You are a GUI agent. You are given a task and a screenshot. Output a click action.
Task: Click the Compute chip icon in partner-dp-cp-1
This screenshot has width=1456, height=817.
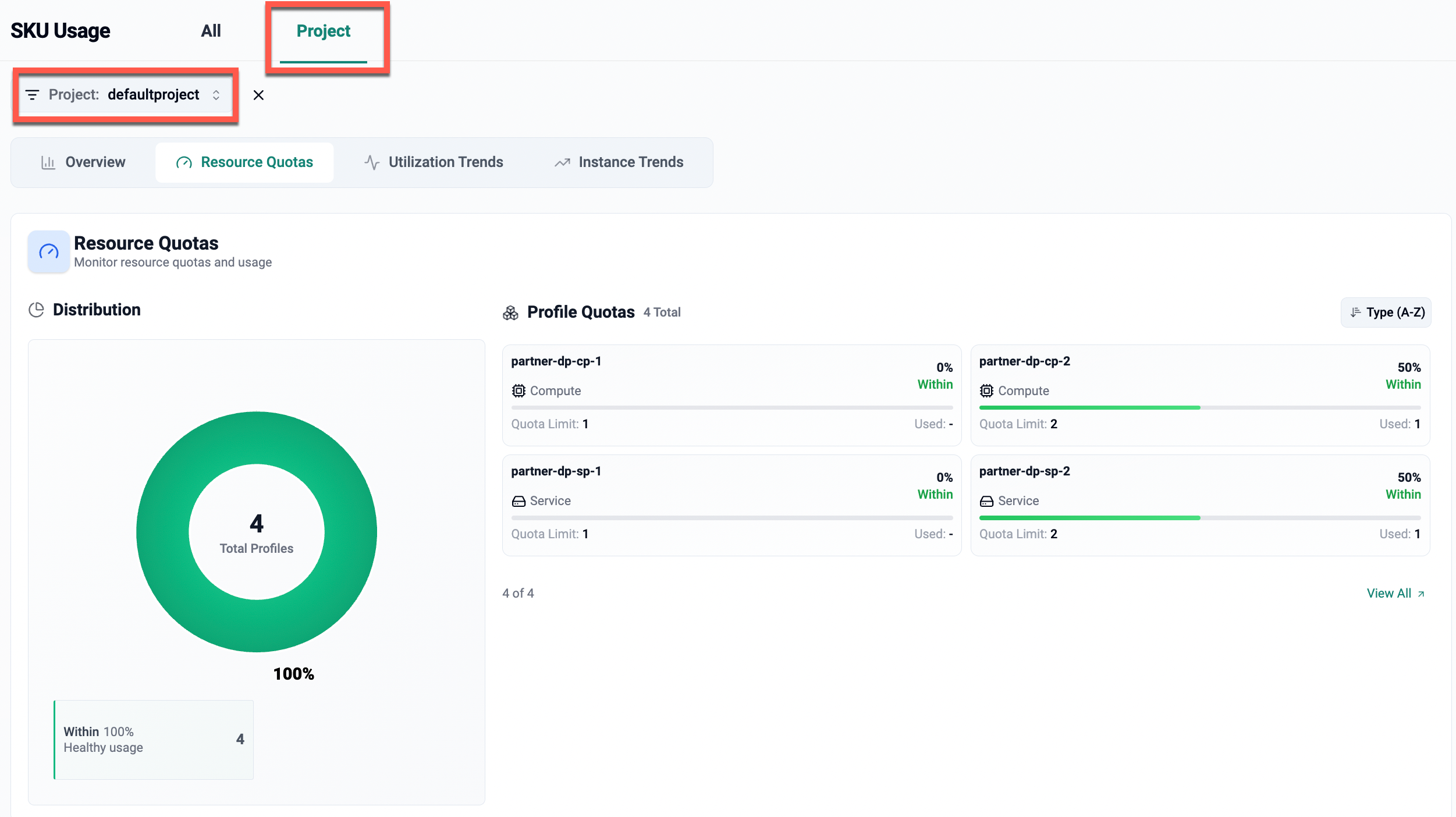(519, 390)
